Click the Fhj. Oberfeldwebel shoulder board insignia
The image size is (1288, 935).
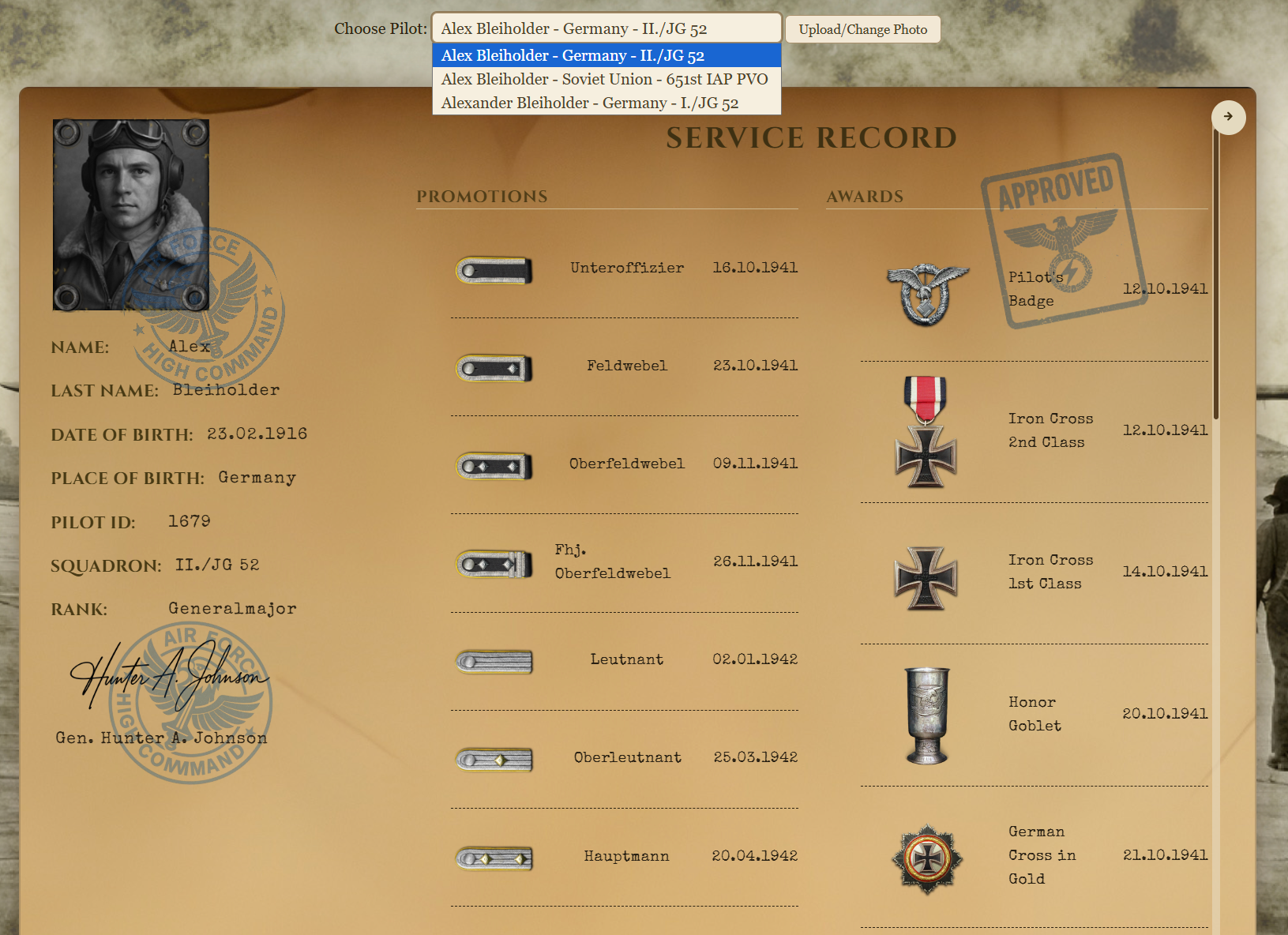pos(494,564)
